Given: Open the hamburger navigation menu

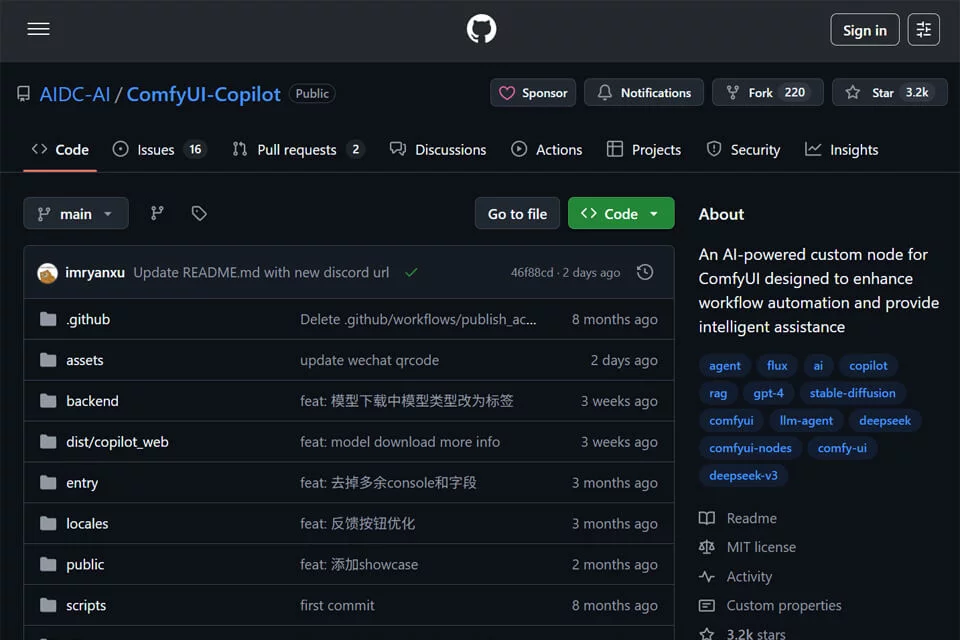Looking at the screenshot, I should (x=38, y=29).
